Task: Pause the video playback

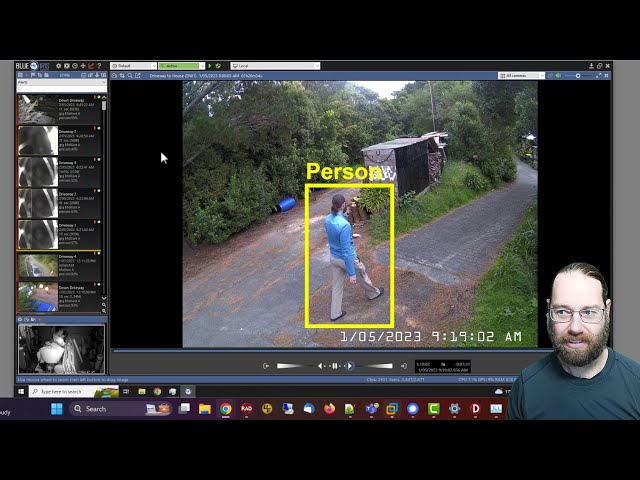Action: pos(335,366)
